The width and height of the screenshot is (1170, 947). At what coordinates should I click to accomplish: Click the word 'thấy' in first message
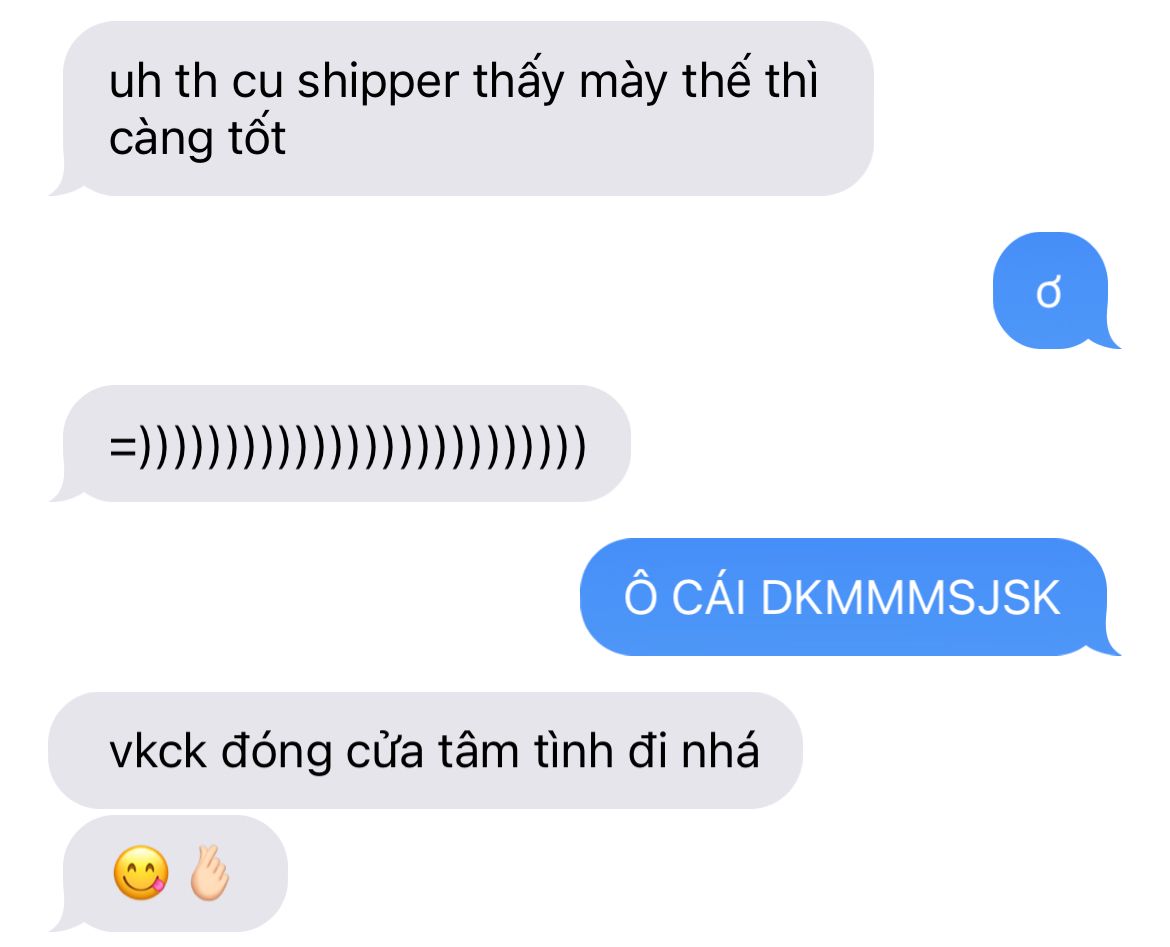519,81
